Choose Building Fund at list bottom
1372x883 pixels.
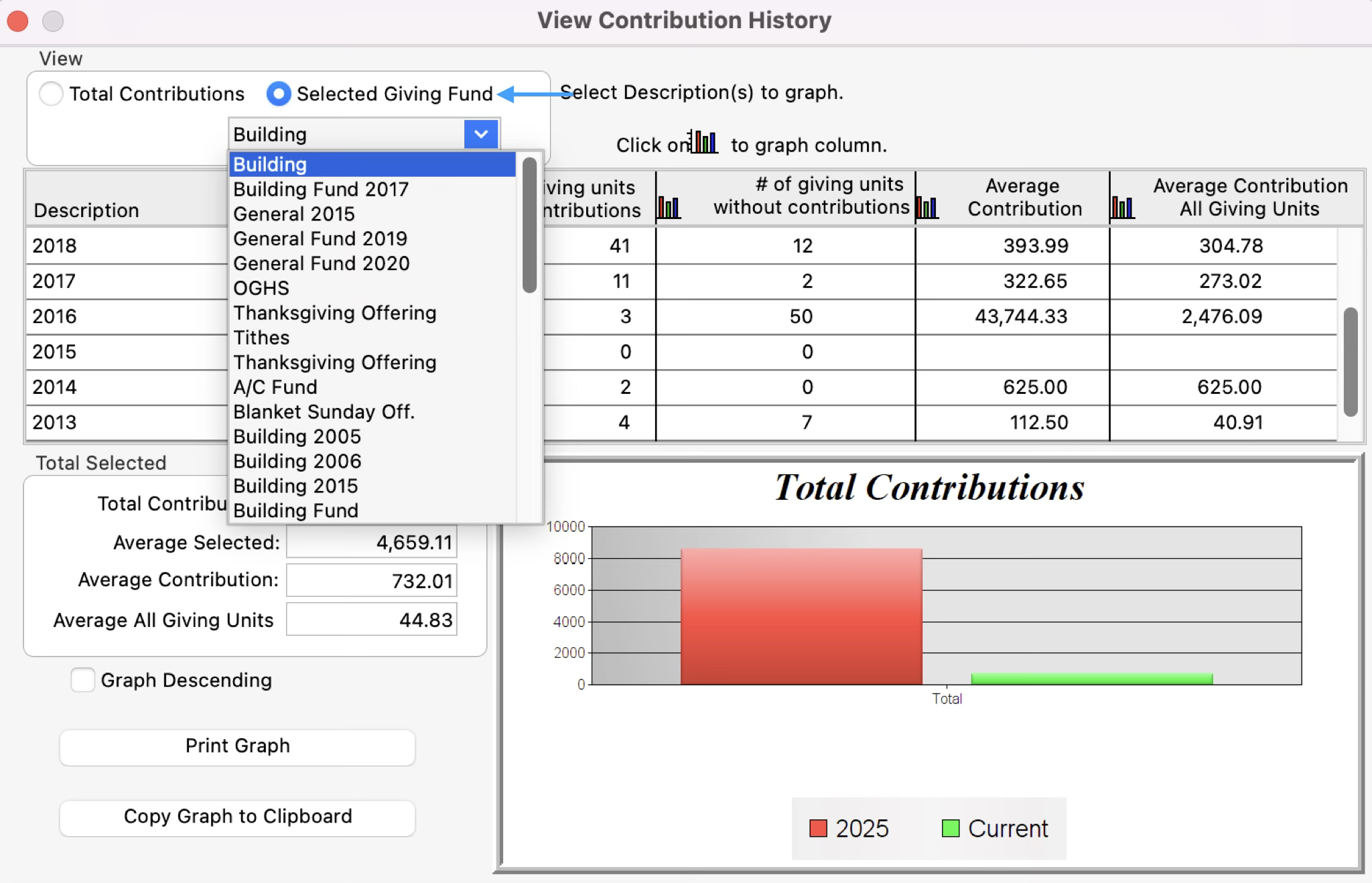[372, 511]
